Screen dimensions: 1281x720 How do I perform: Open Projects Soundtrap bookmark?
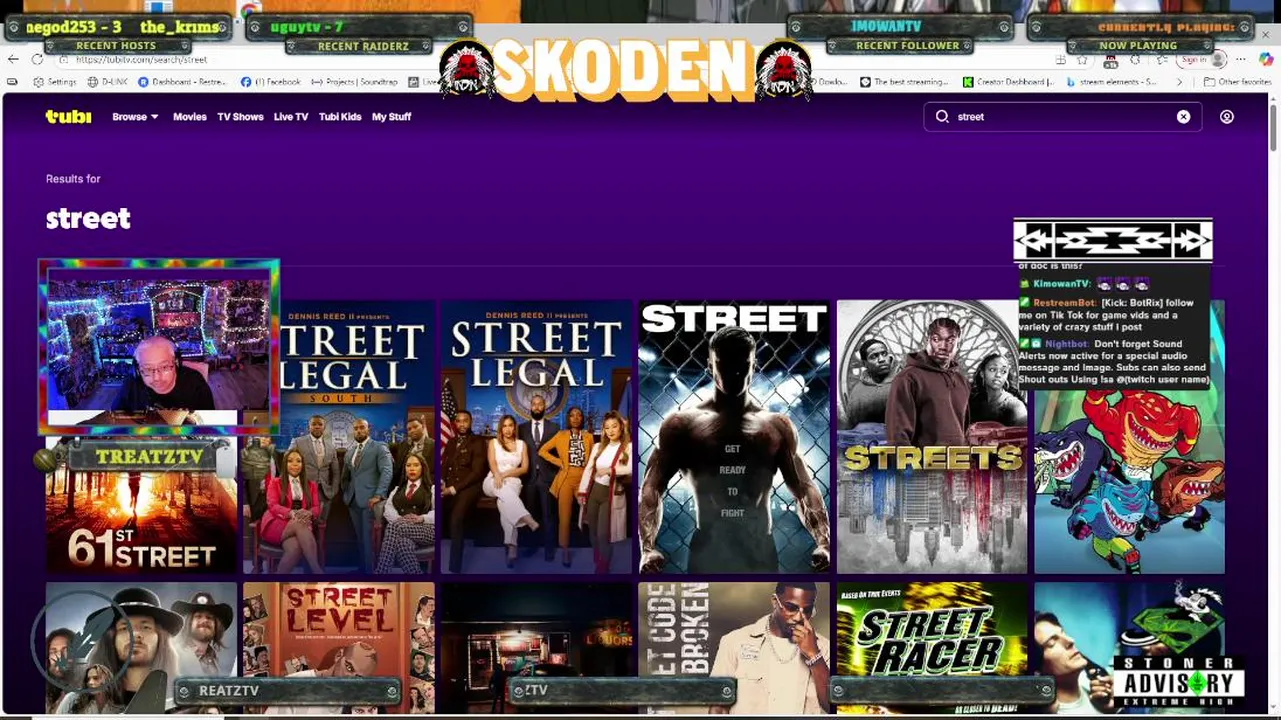(x=355, y=82)
